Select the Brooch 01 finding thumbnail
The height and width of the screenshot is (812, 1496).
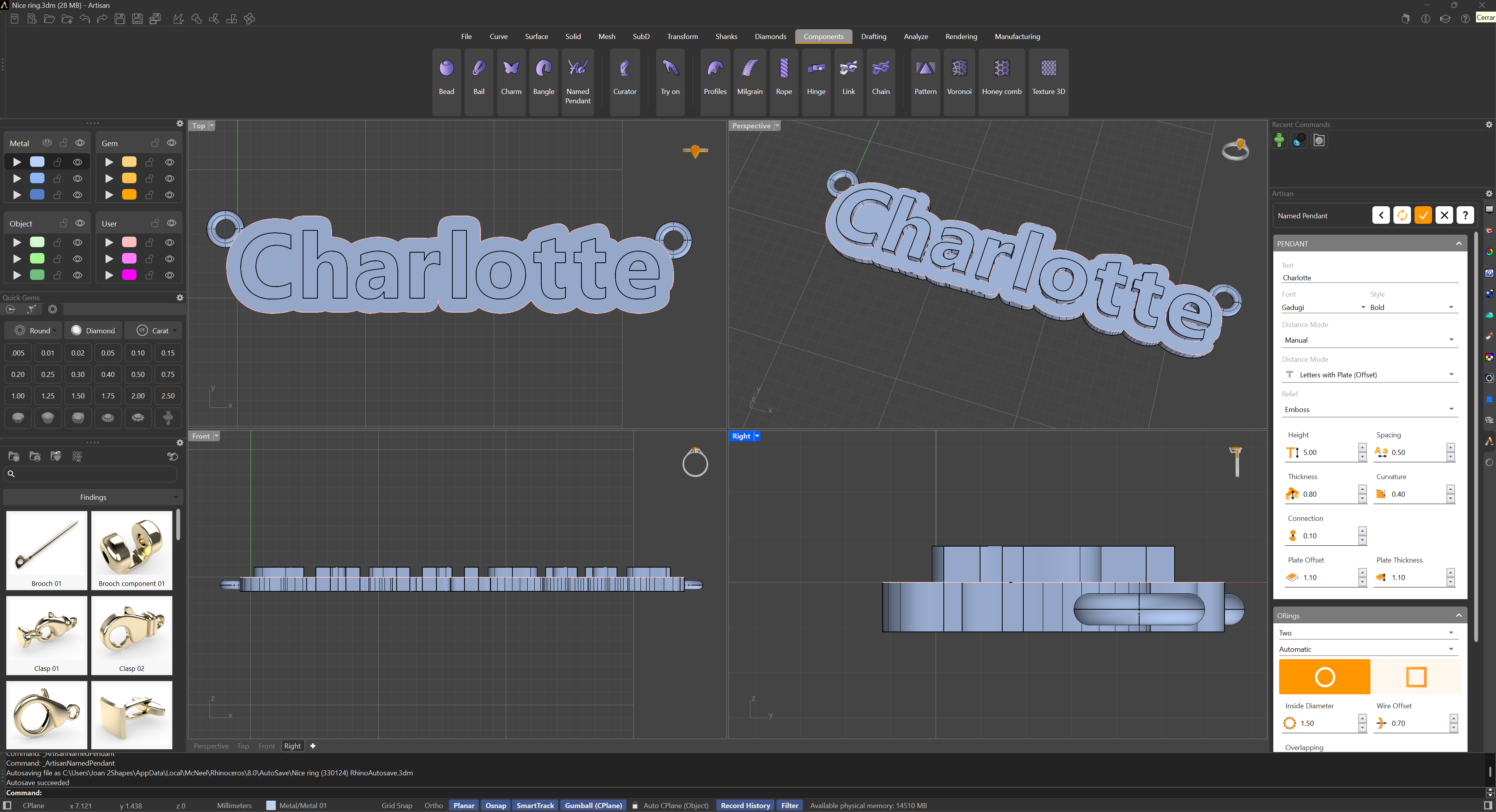[46, 550]
